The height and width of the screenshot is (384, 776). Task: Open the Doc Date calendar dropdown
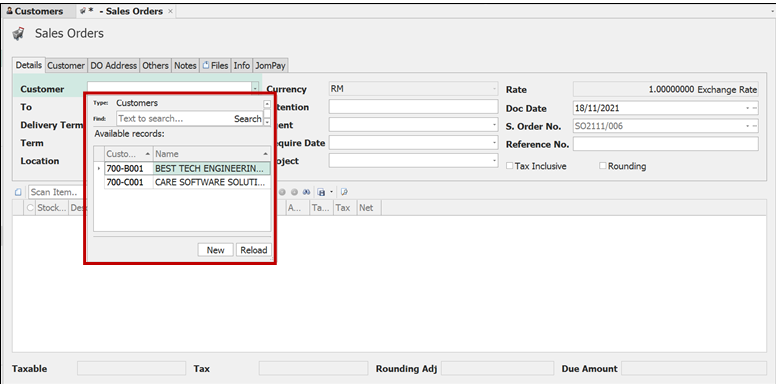(x=748, y=108)
